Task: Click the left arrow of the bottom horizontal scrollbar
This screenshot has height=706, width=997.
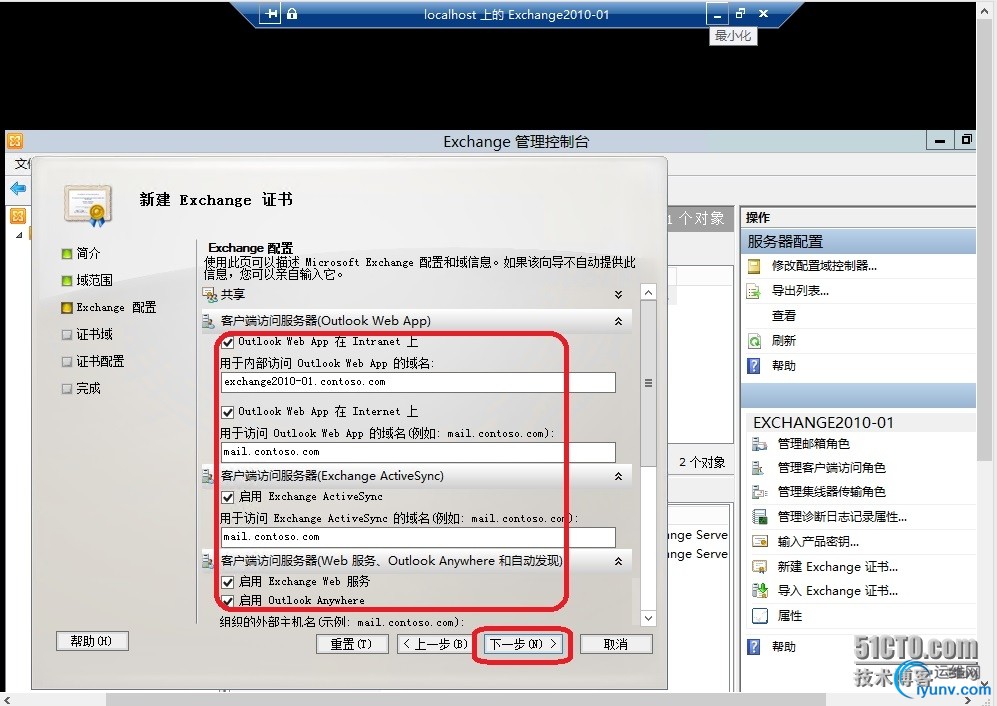Action: (8, 700)
